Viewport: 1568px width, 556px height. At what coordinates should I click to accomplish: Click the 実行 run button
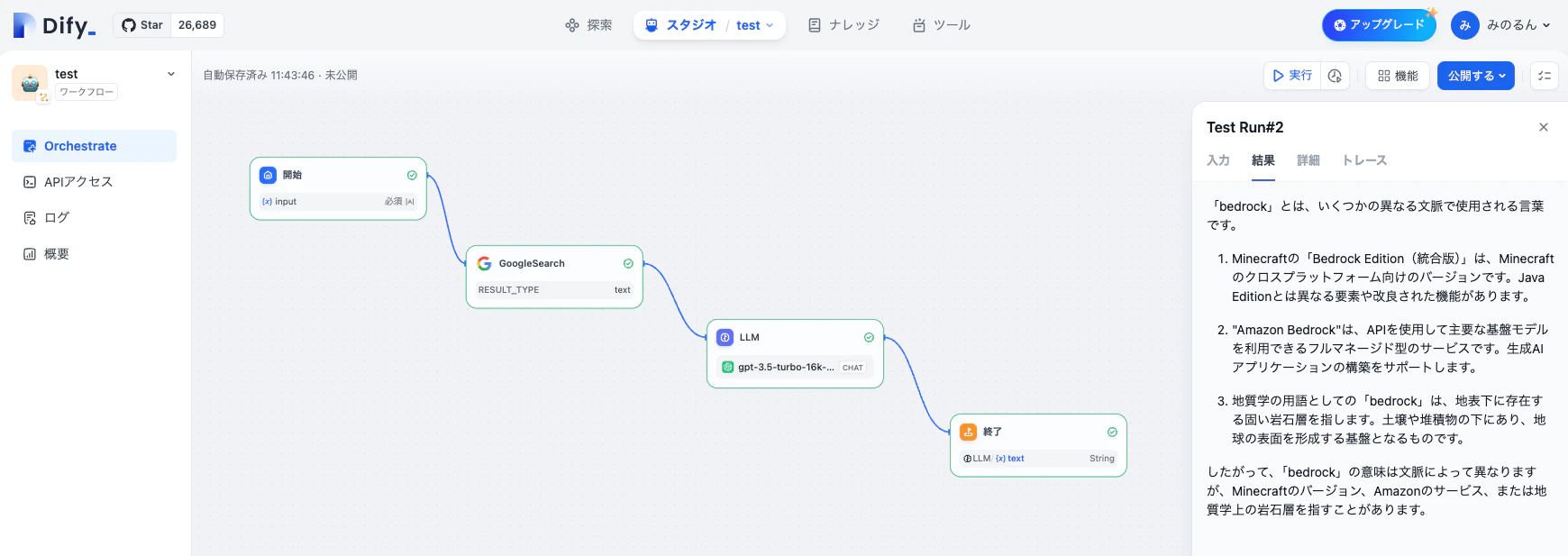pos(1292,76)
